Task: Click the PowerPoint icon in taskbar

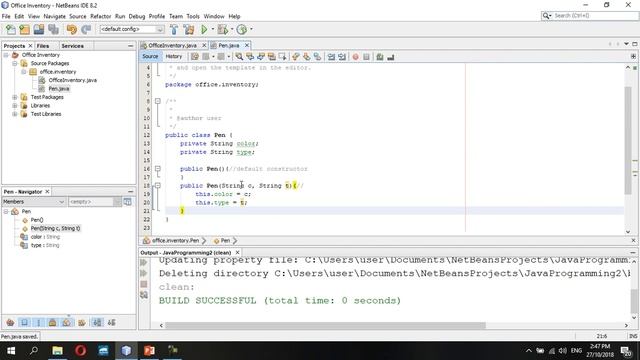Action: 149,350
